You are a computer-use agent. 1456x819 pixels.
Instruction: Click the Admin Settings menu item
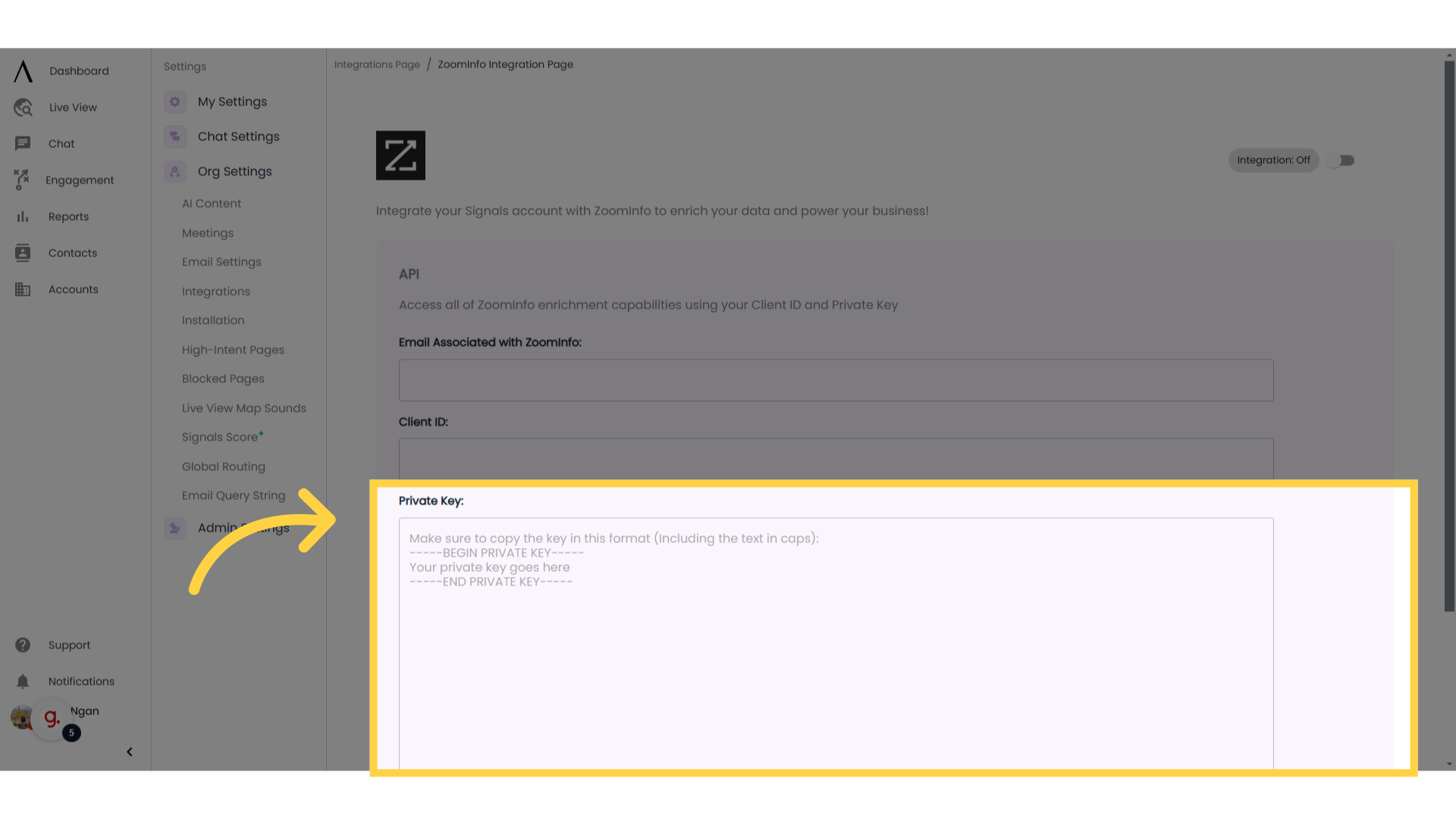[243, 528]
